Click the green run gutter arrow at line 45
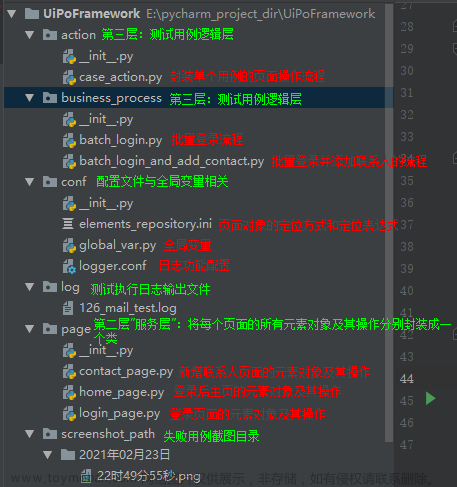The image size is (457, 487). pos(430,399)
